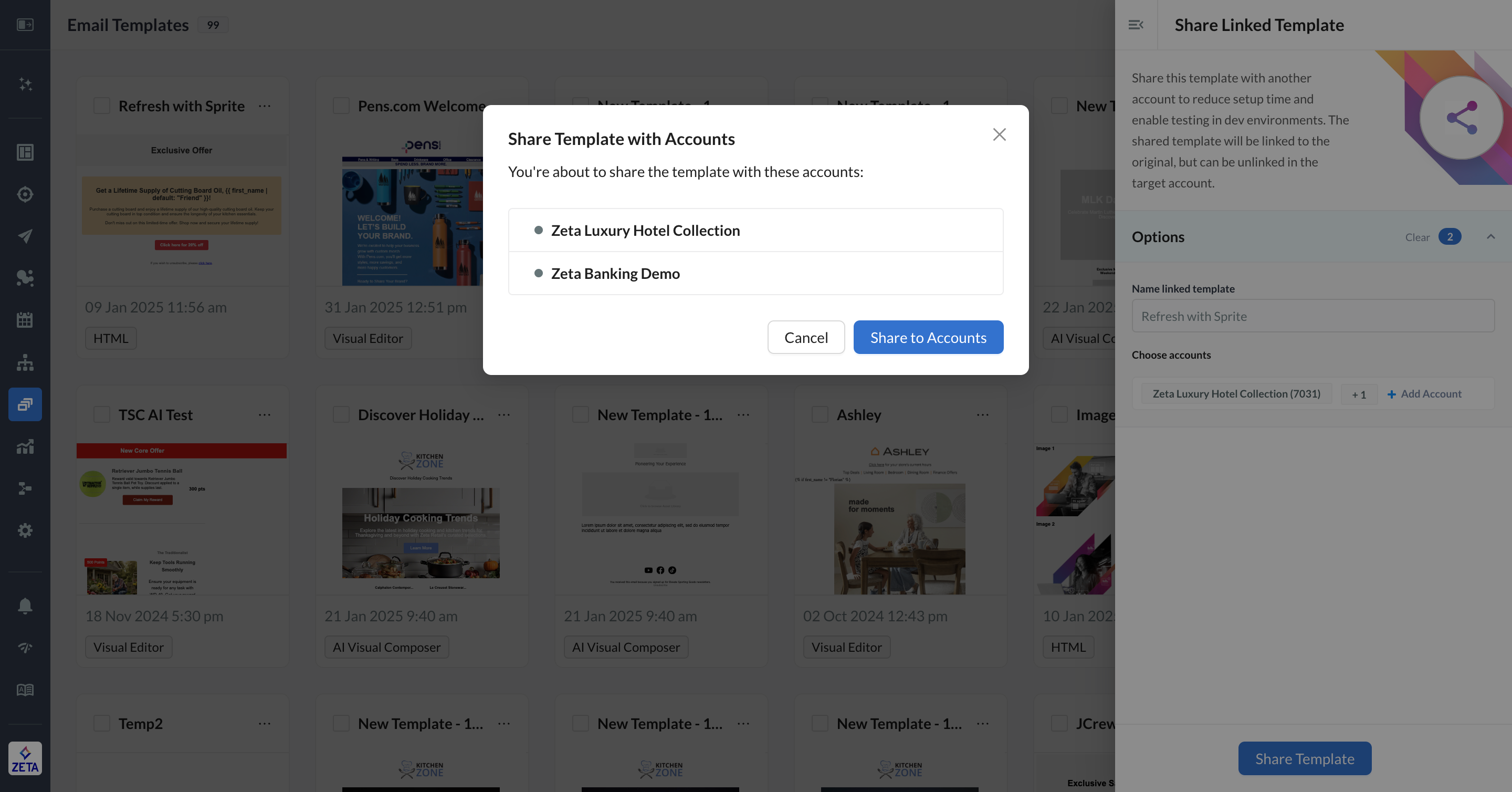This screenshot has height=792, width=1512.
Task: Check the Ashley template checkbox
Action: [820, 414]
